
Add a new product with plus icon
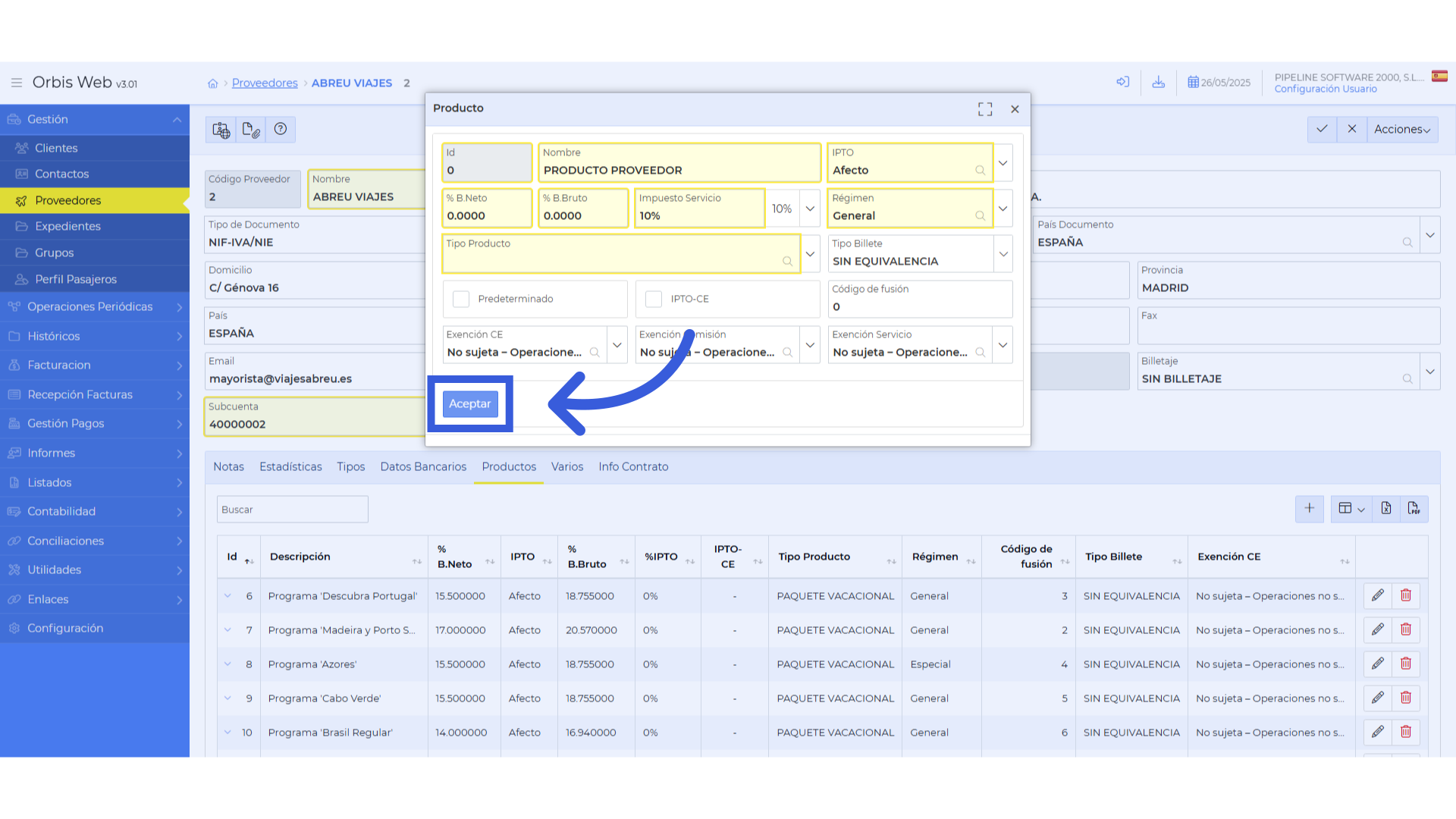coord(1310,508)
